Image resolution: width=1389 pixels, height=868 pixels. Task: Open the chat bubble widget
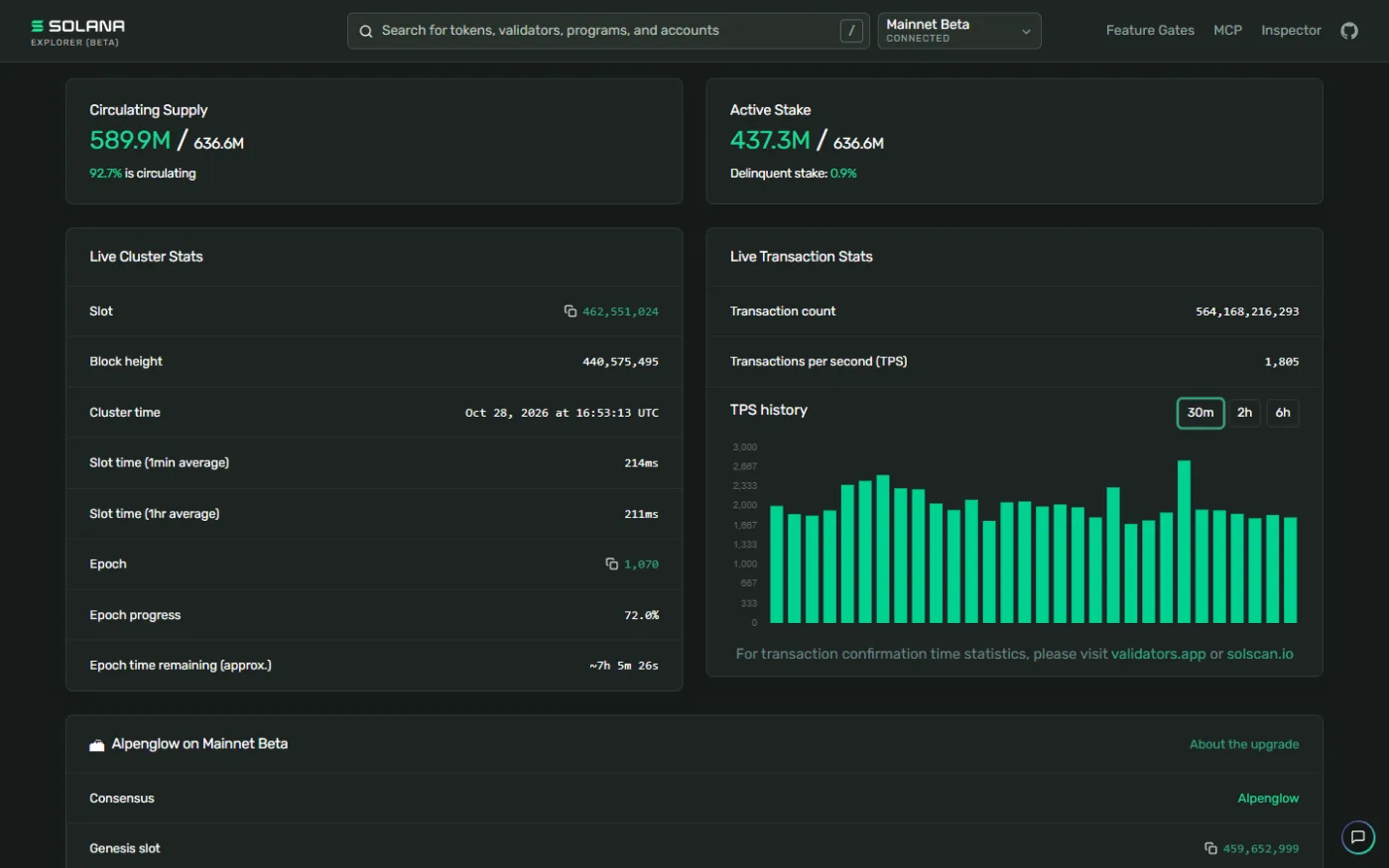tap(1358, 837)
